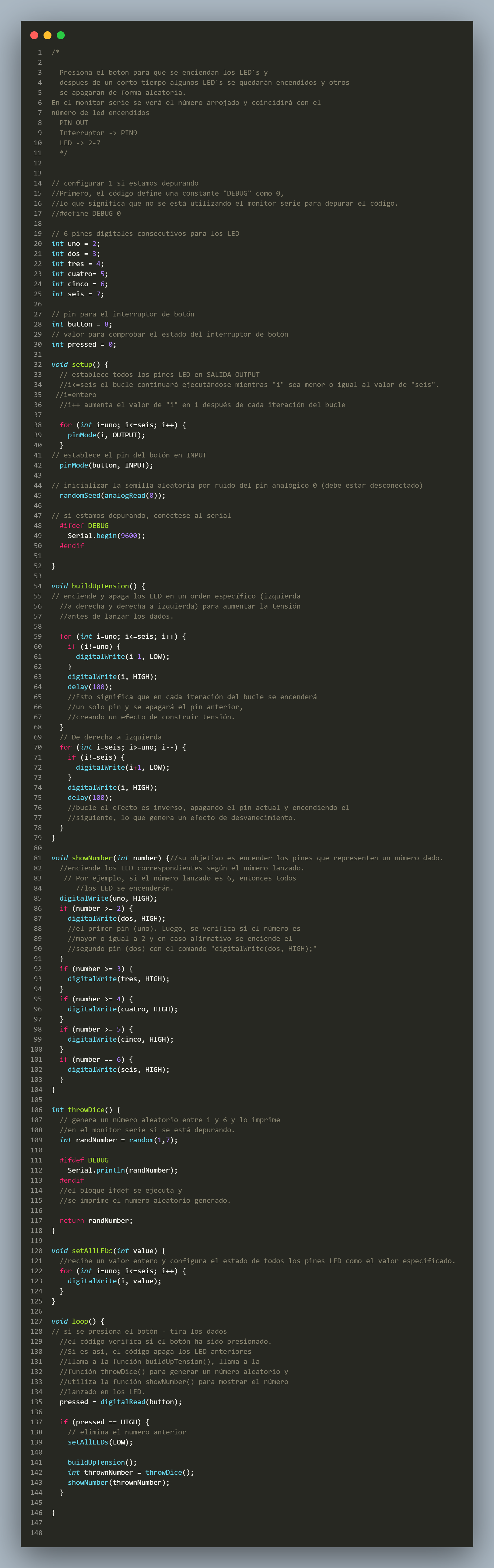The height and width of the screenshot is (1568, 494).
Task: Click the "pinMode(i, OUTPUT);" statement
Action: [107, 435]
